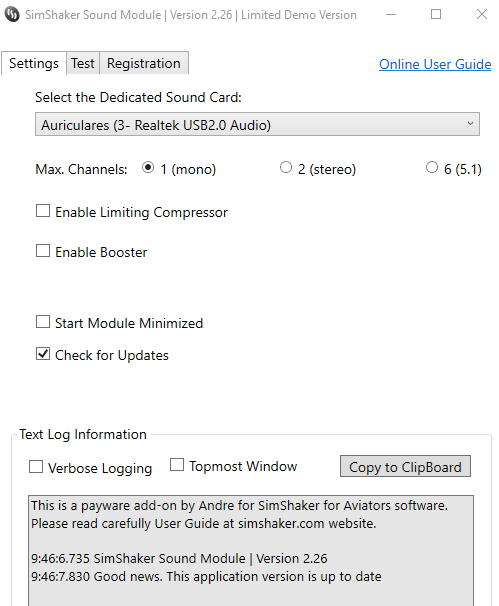Enable Start Module Minimized option
The image size is (499, 606).
click(43, 322)
